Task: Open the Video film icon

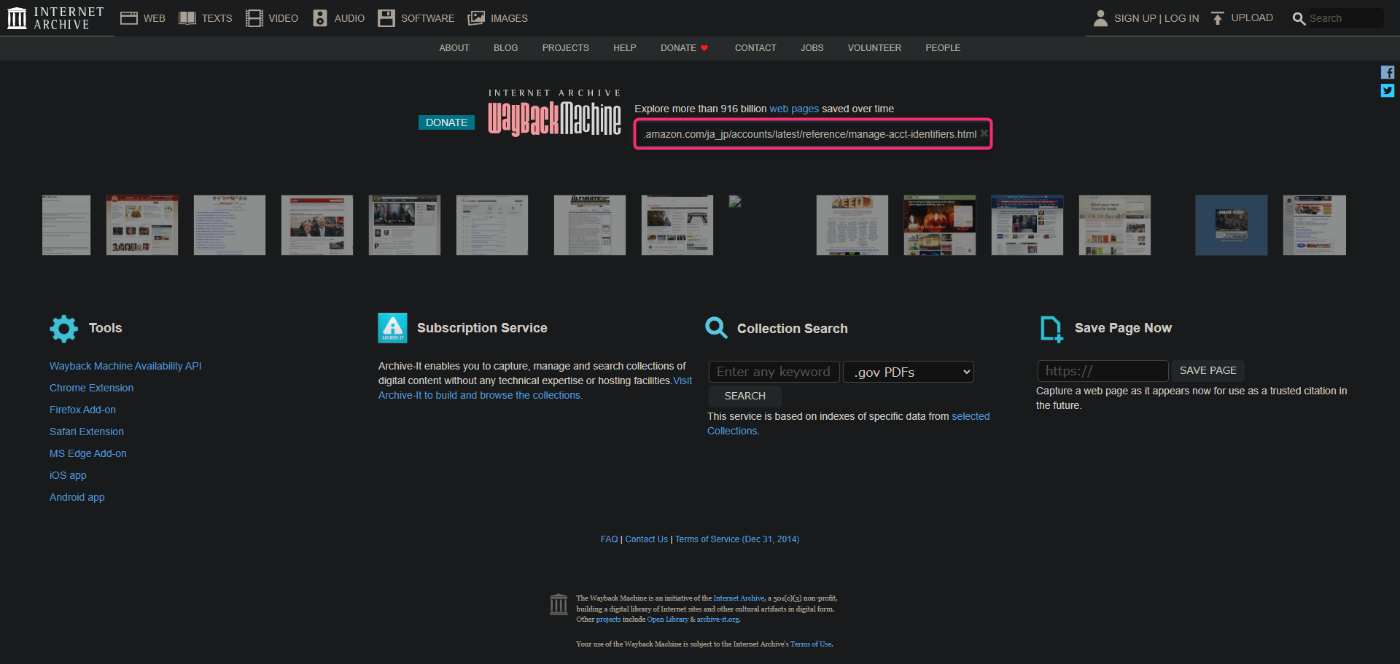Action: (x=254, y=18)
